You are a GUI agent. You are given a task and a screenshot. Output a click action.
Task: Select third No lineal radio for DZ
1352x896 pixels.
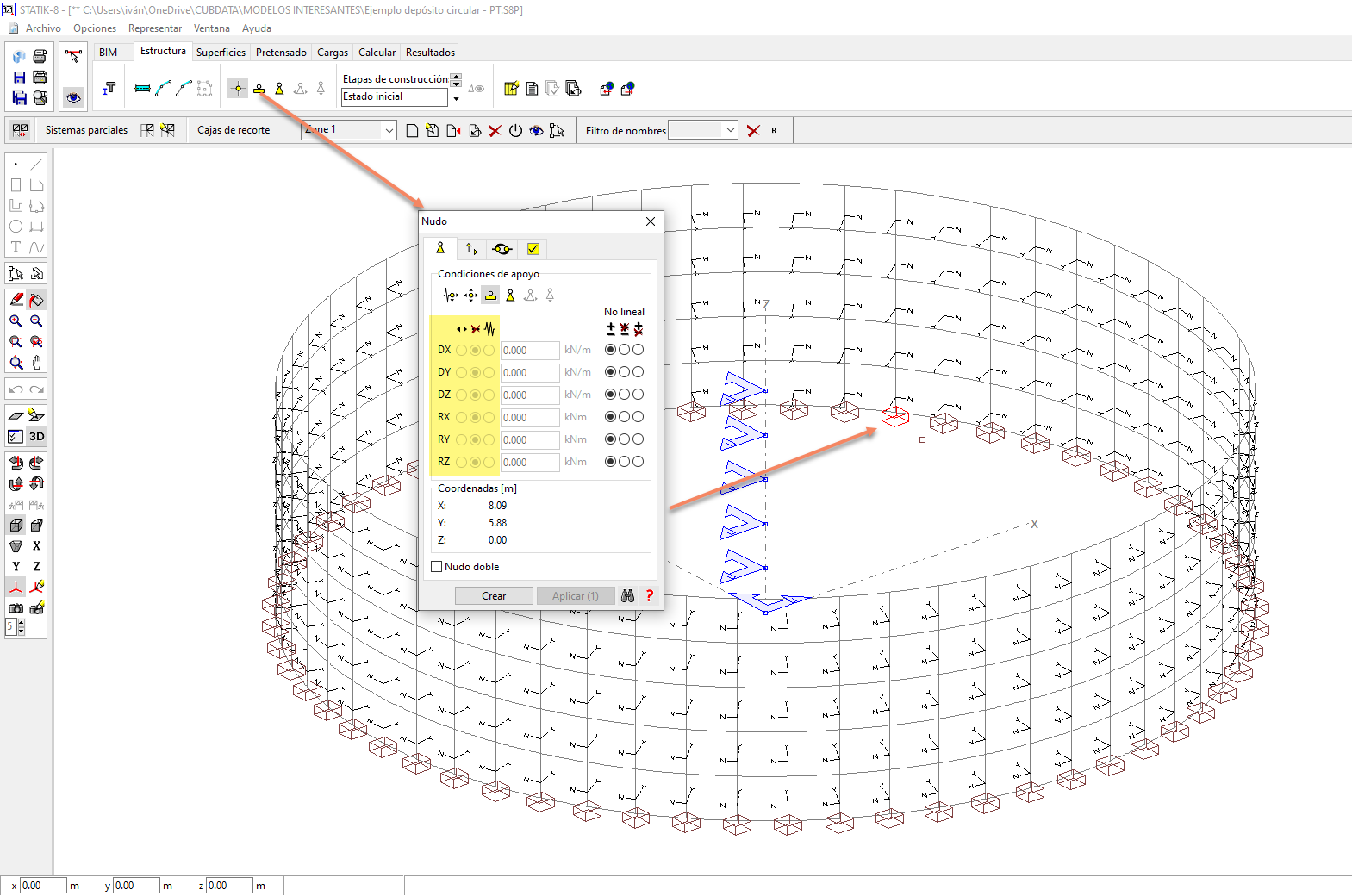(638, 395)
